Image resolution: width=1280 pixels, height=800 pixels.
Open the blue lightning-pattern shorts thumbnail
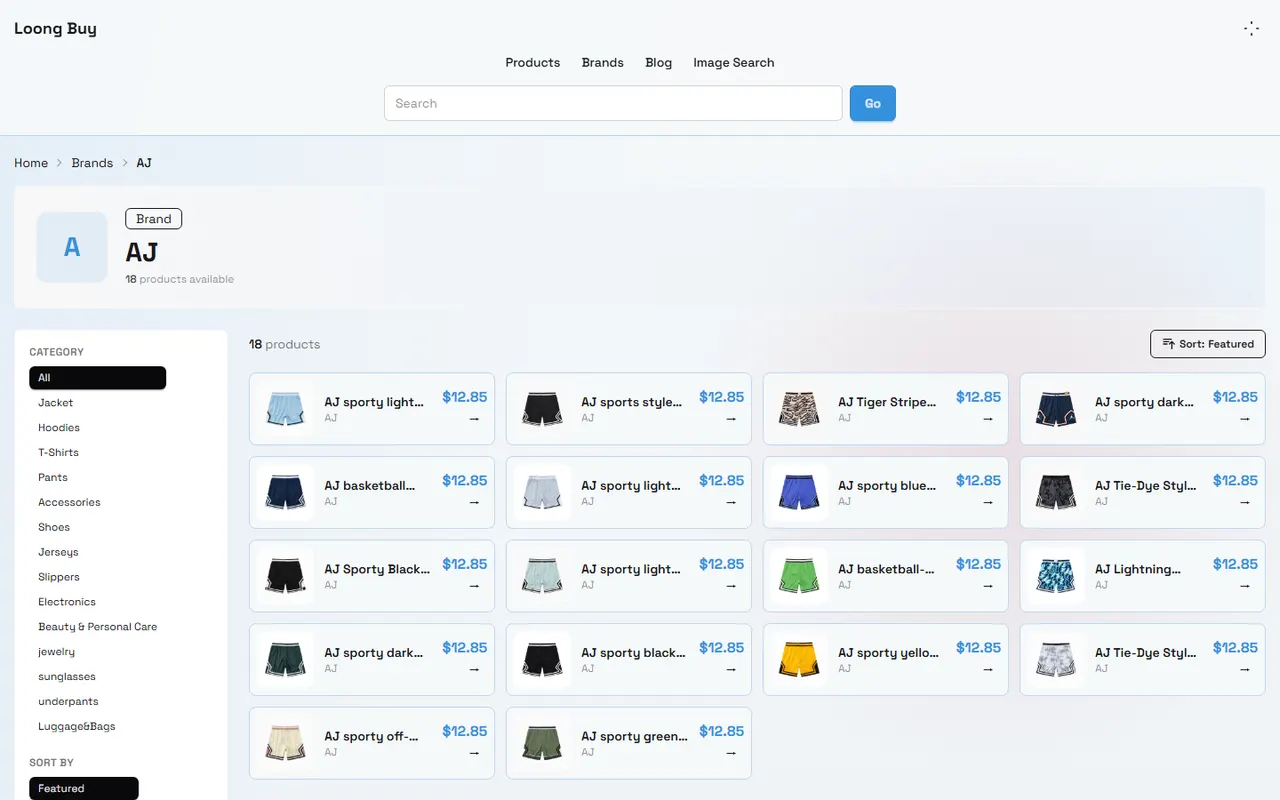1056,576
